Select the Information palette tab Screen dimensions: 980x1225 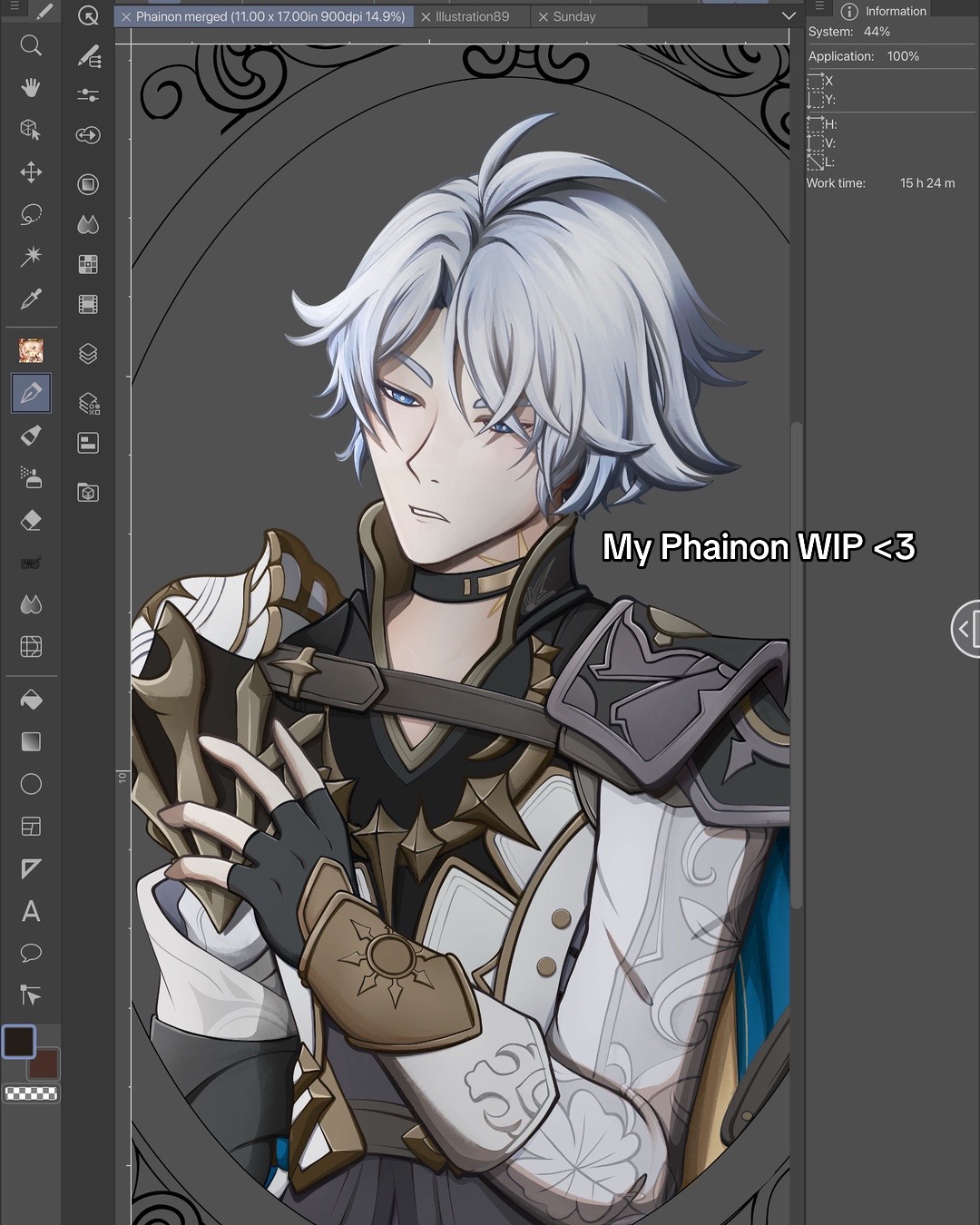[x=884, y=11]
